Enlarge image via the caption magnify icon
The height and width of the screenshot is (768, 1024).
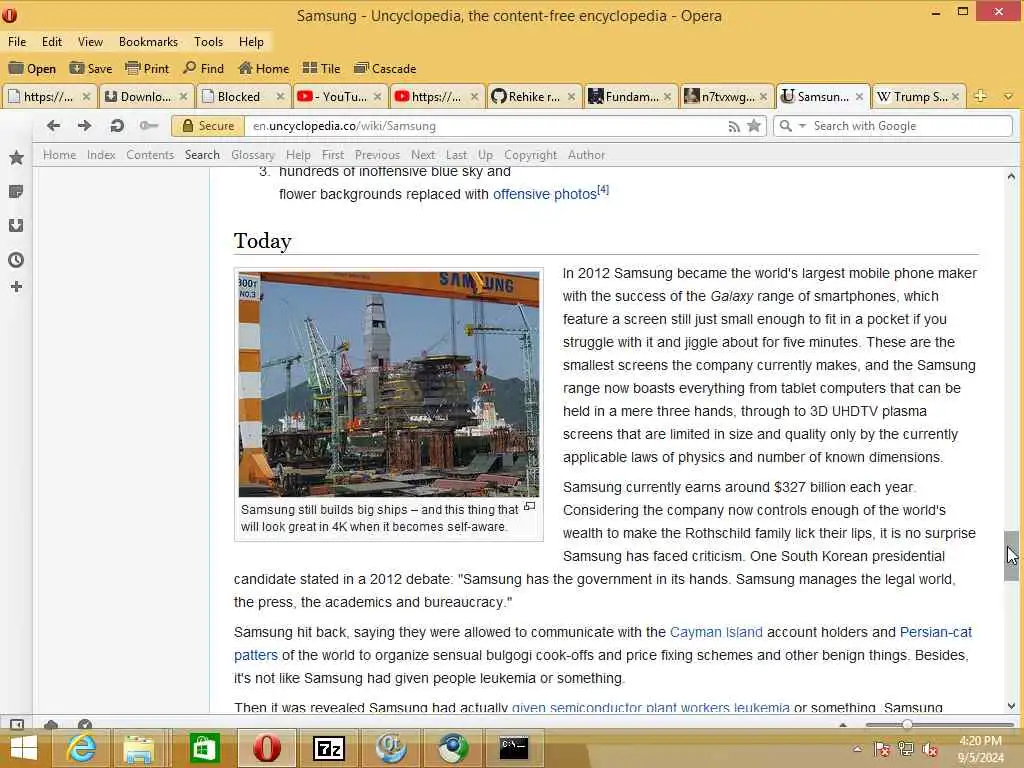530,506
